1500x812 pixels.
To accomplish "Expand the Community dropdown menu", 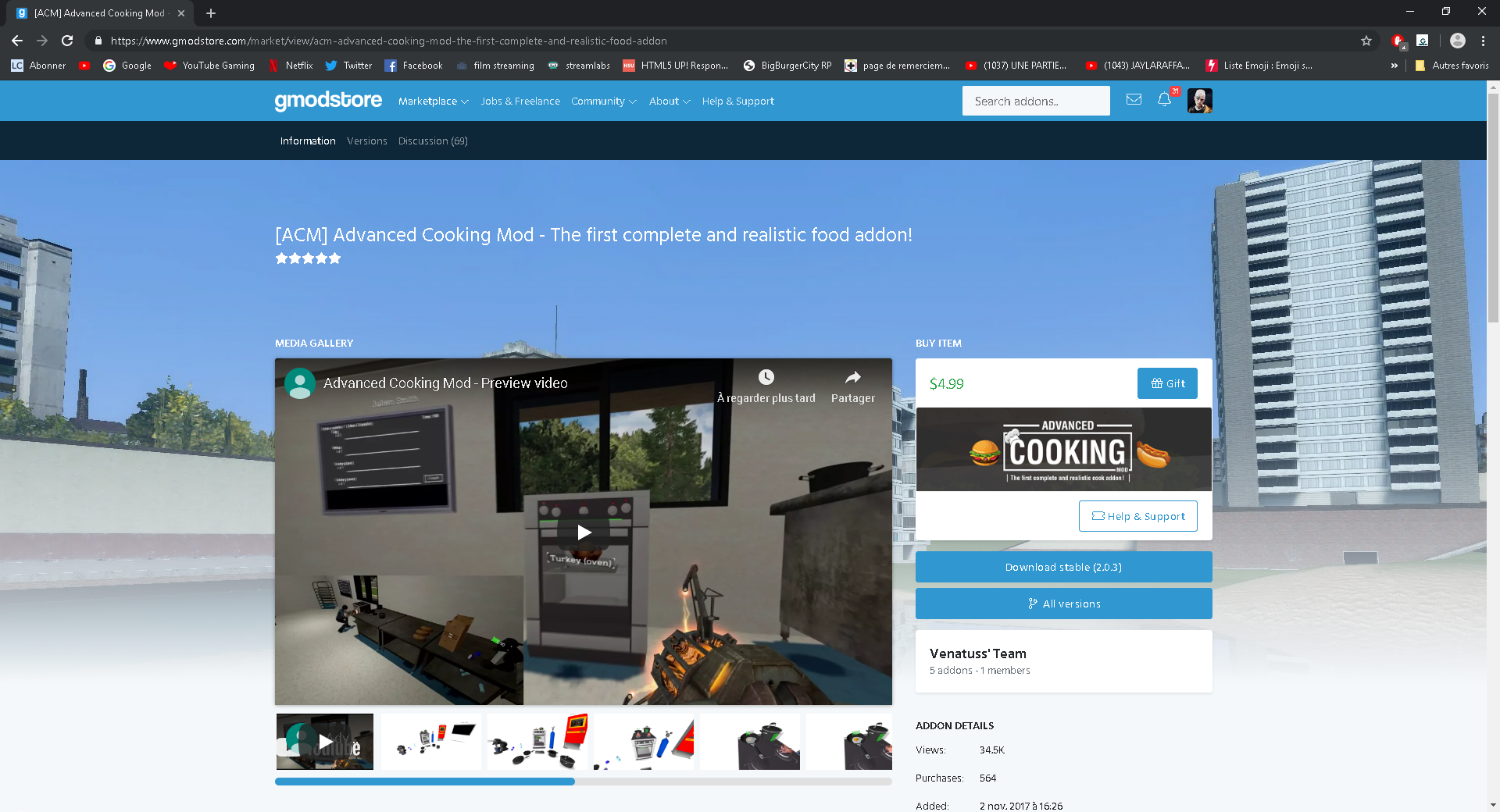I will tap(603, 101).
